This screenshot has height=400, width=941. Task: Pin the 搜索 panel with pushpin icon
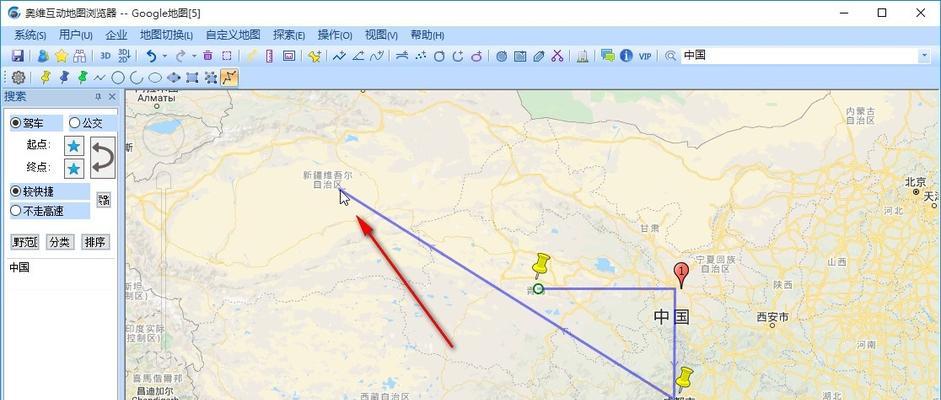tap(98, 97)
